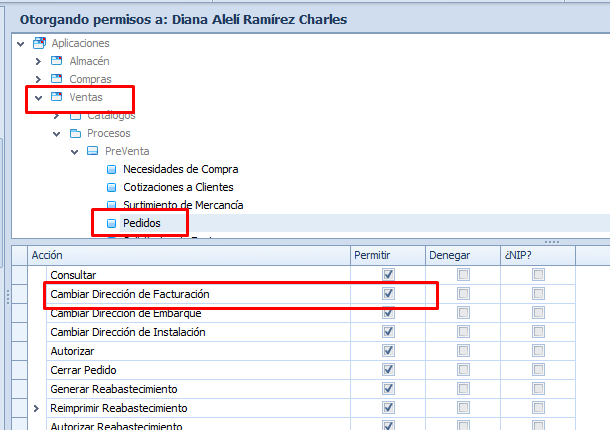Click the Compras module icon

(57, 79)
